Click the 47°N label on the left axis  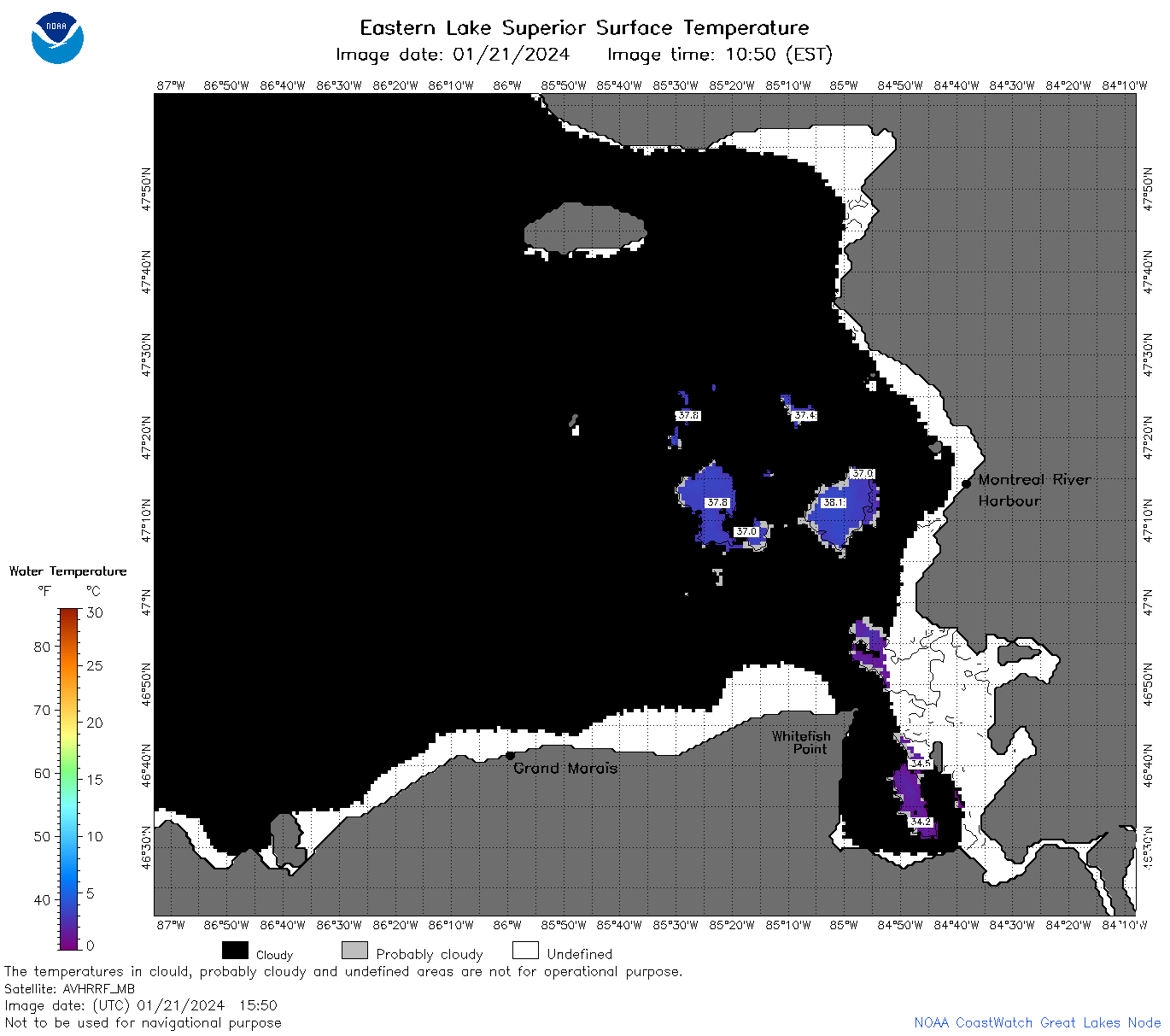point(146,602)
